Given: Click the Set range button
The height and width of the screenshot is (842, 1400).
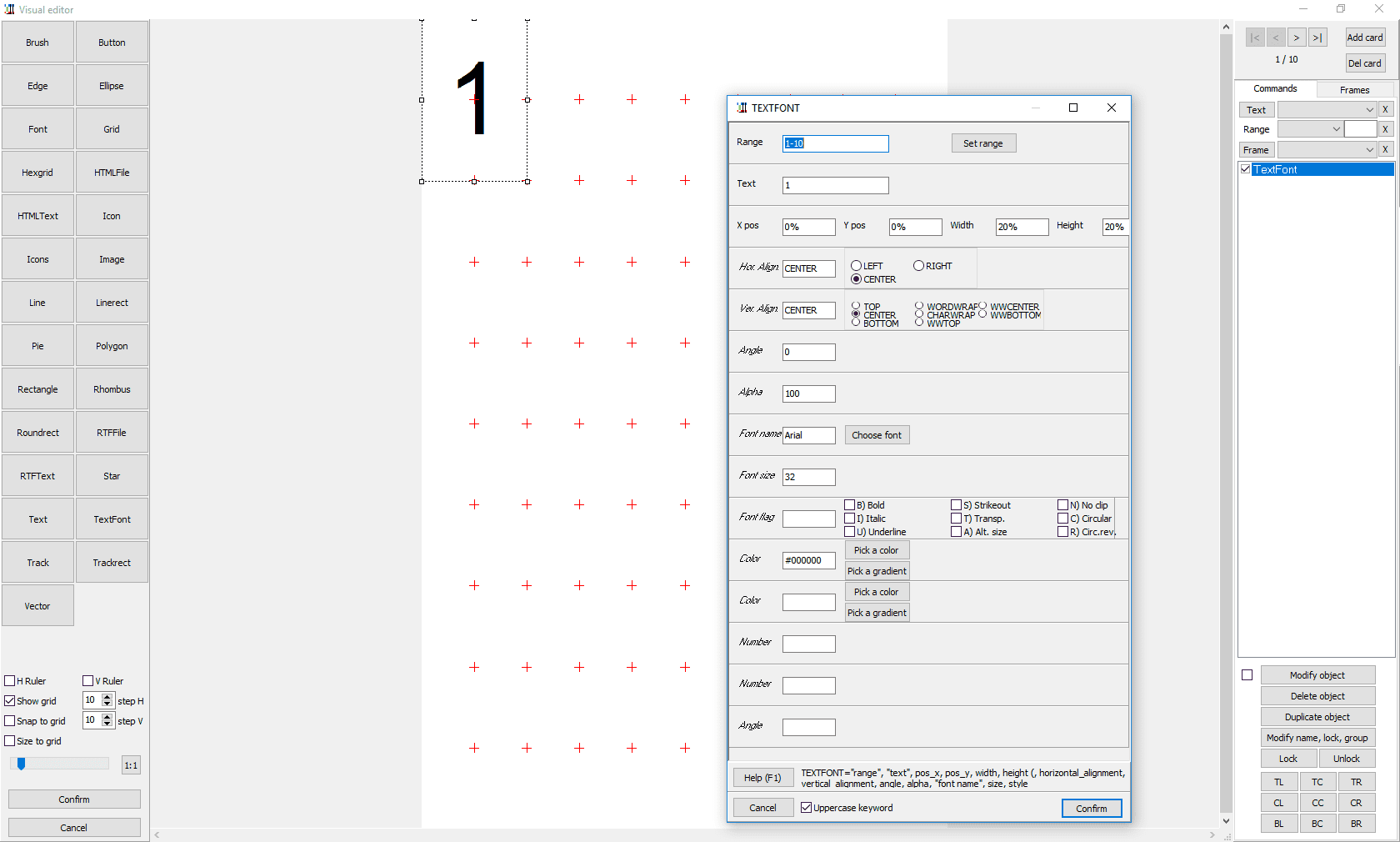Looking at the screenshot, I should [983, 143].
